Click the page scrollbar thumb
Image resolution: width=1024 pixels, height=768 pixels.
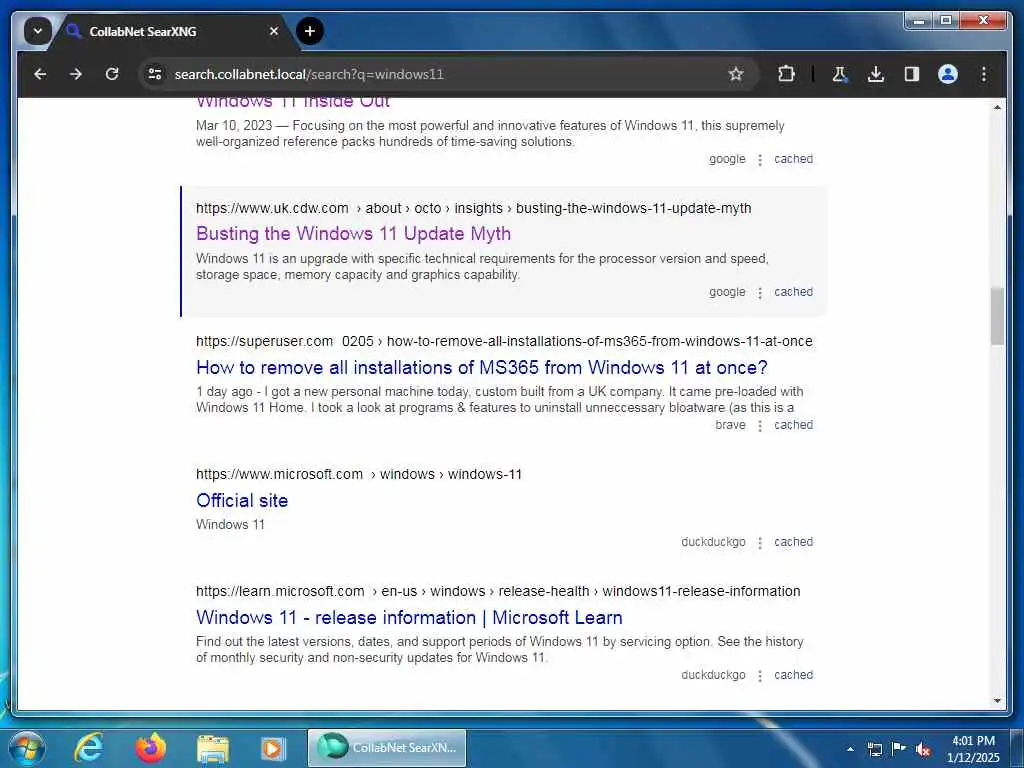tap(997, 316)
